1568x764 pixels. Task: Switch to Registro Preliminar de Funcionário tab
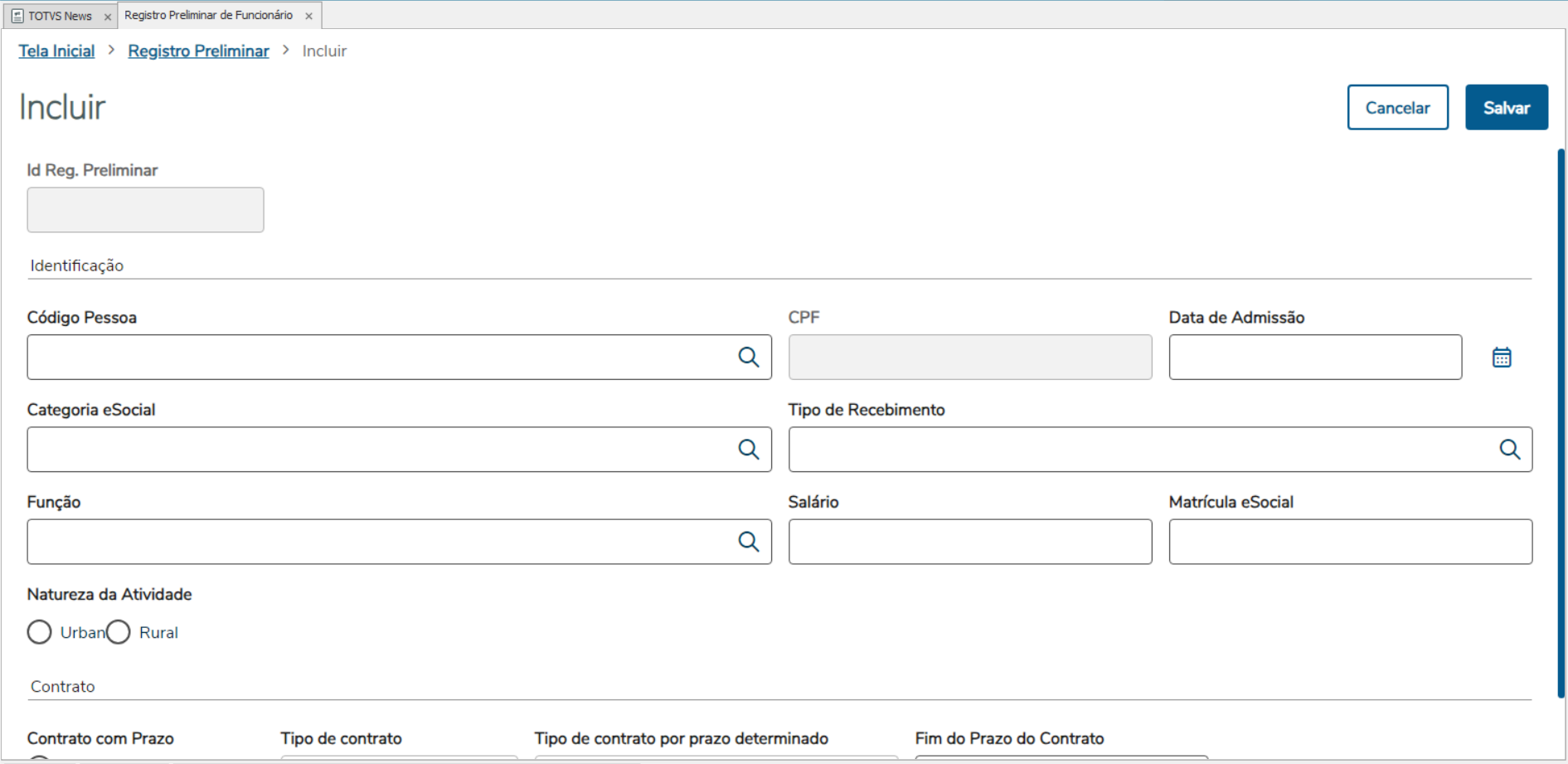tap(208, 15)
